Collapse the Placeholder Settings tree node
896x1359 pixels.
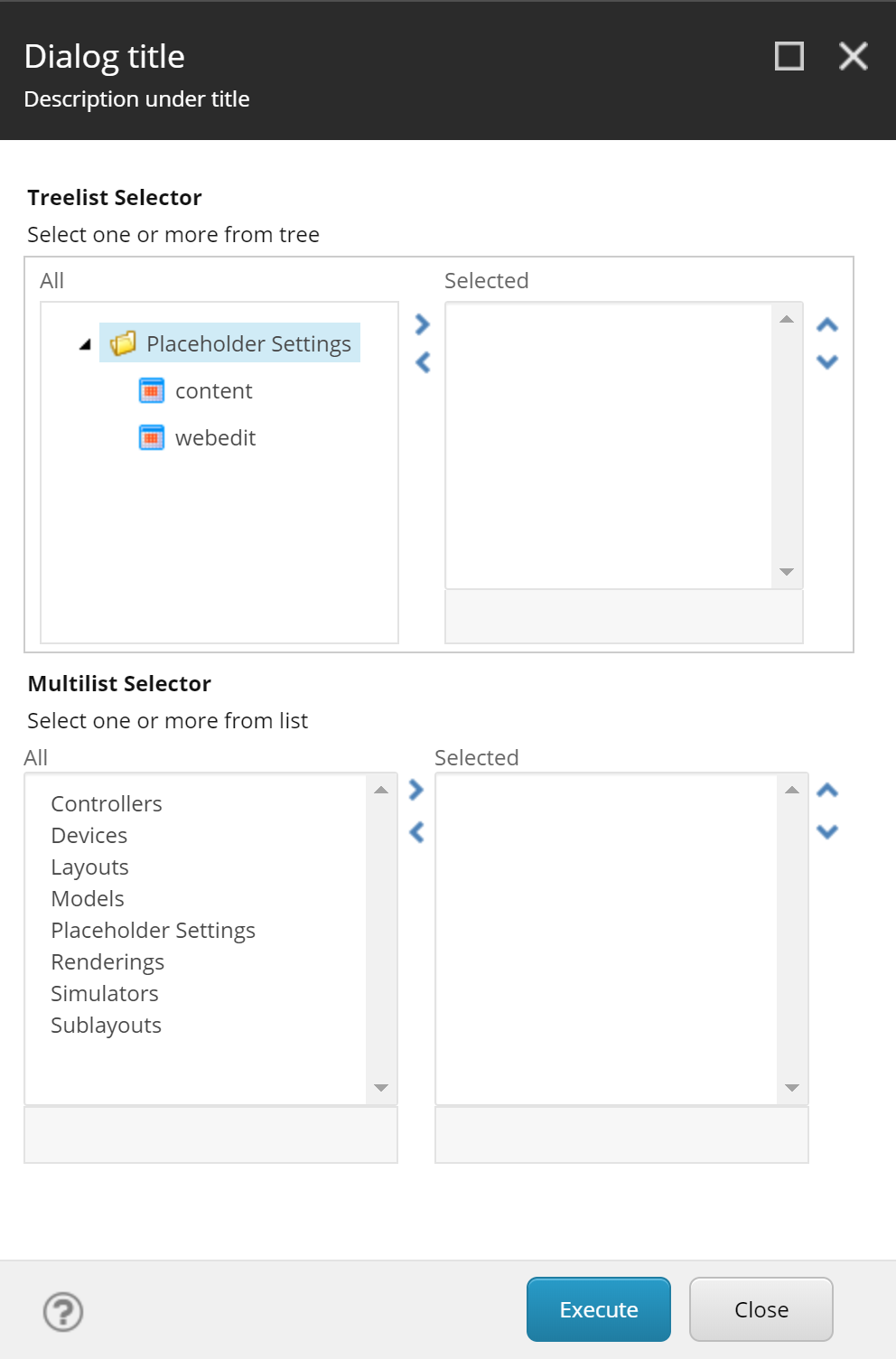pos(83,344)
